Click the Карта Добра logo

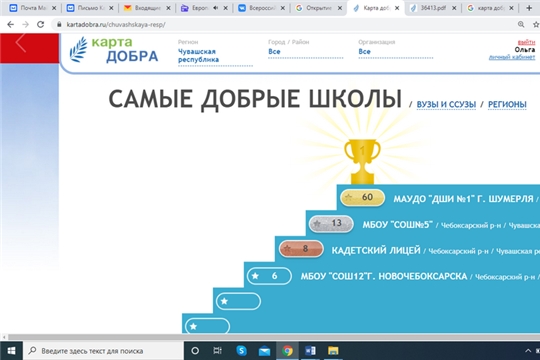tap(114, 50)
